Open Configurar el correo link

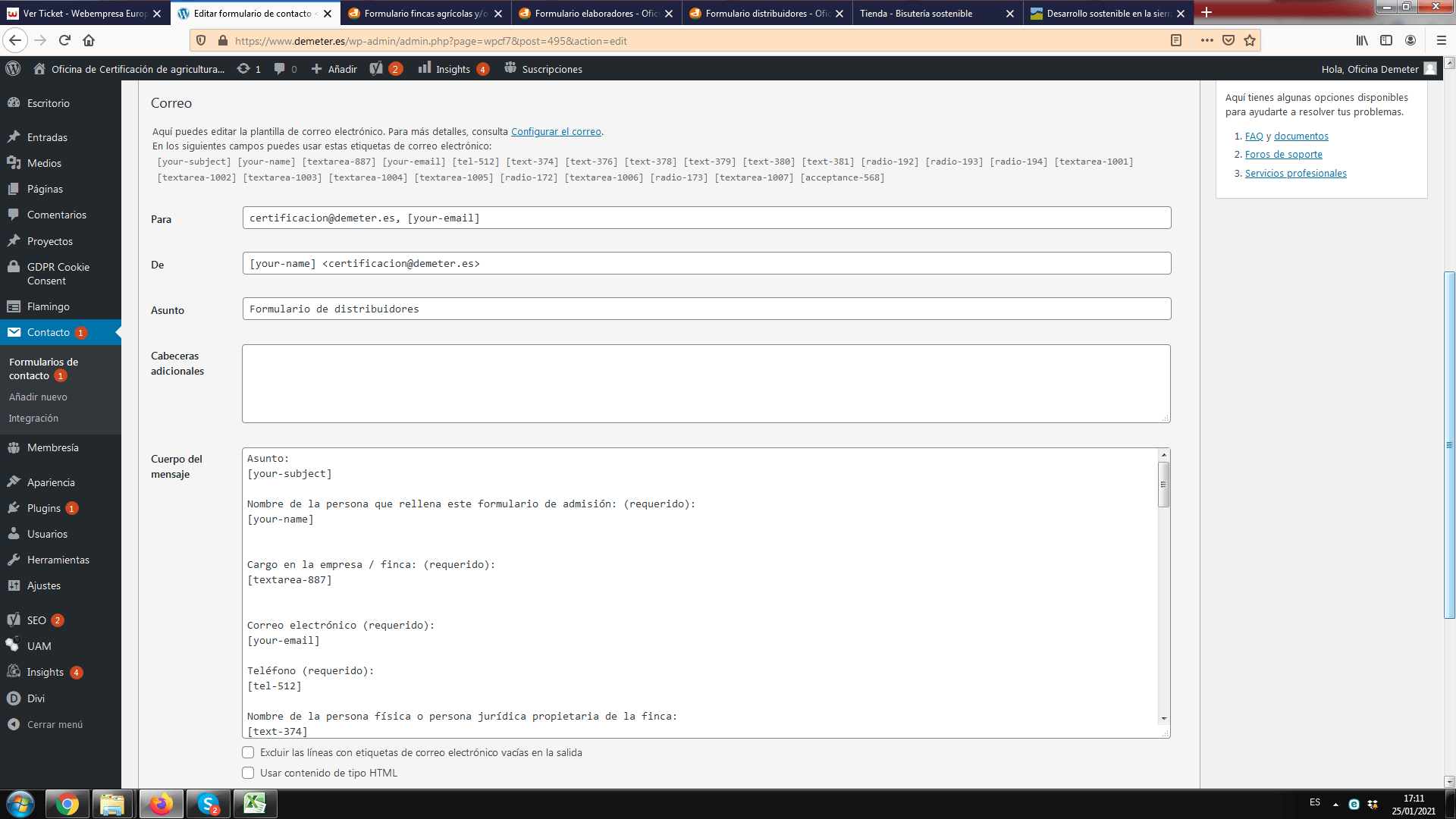(556, 131)
